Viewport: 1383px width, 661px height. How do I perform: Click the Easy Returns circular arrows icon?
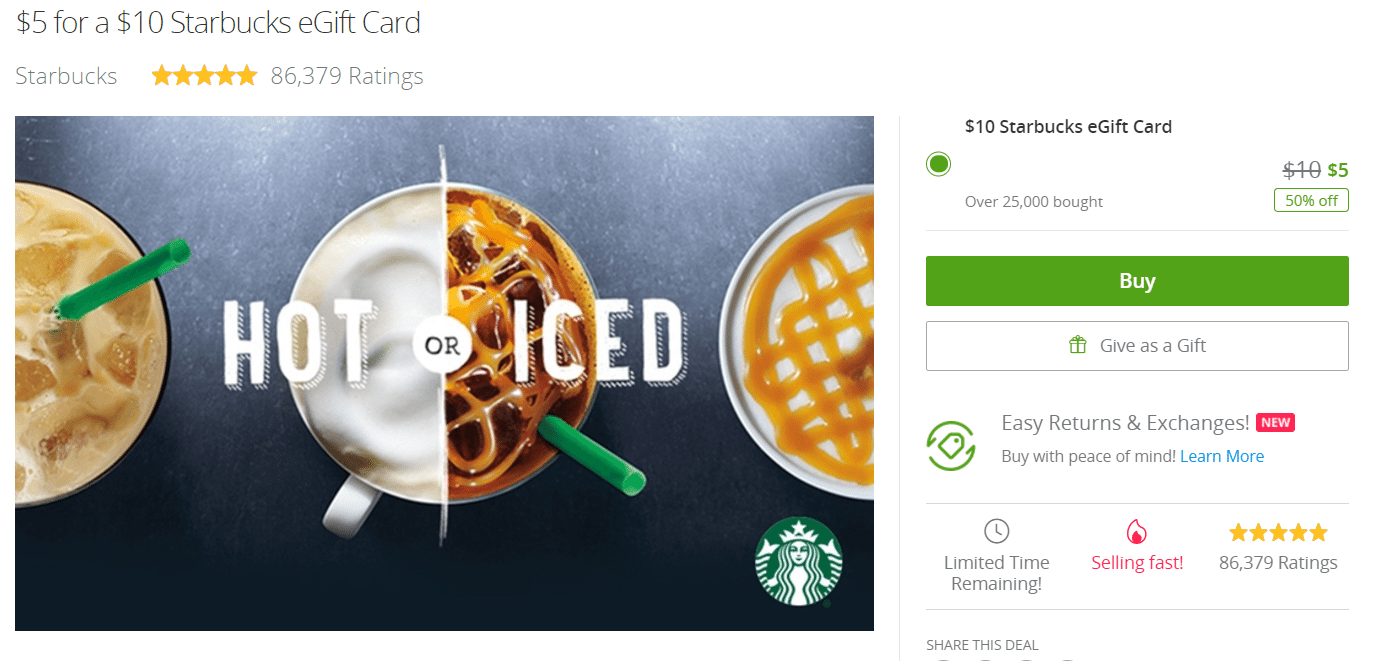[x=951, y=444]
